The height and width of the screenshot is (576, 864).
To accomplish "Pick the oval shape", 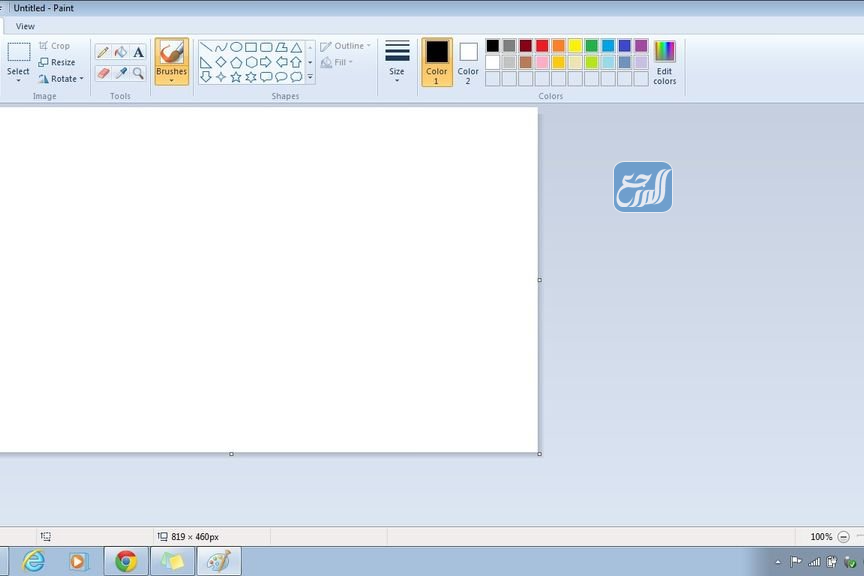I will (x=236, y=47).
